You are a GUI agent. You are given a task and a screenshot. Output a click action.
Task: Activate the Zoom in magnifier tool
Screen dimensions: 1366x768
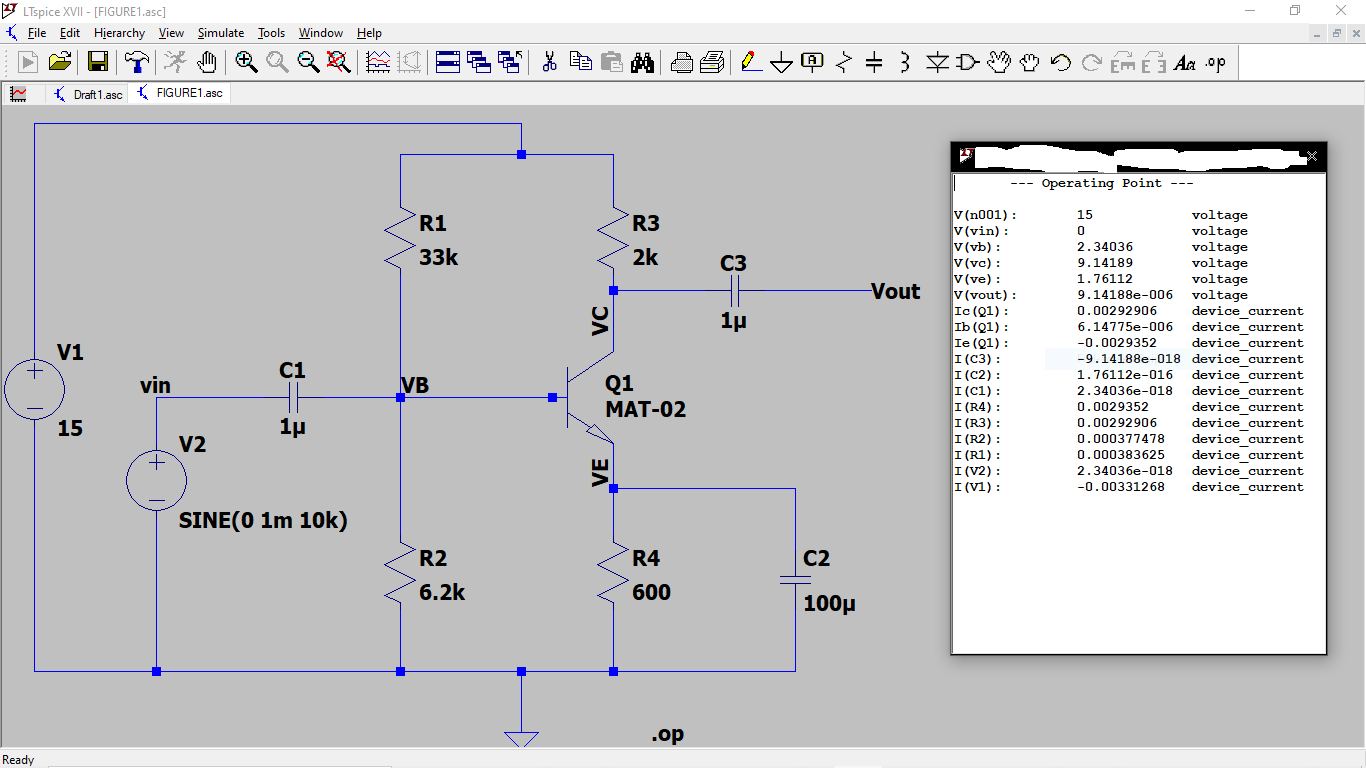(x=246, y=62)
